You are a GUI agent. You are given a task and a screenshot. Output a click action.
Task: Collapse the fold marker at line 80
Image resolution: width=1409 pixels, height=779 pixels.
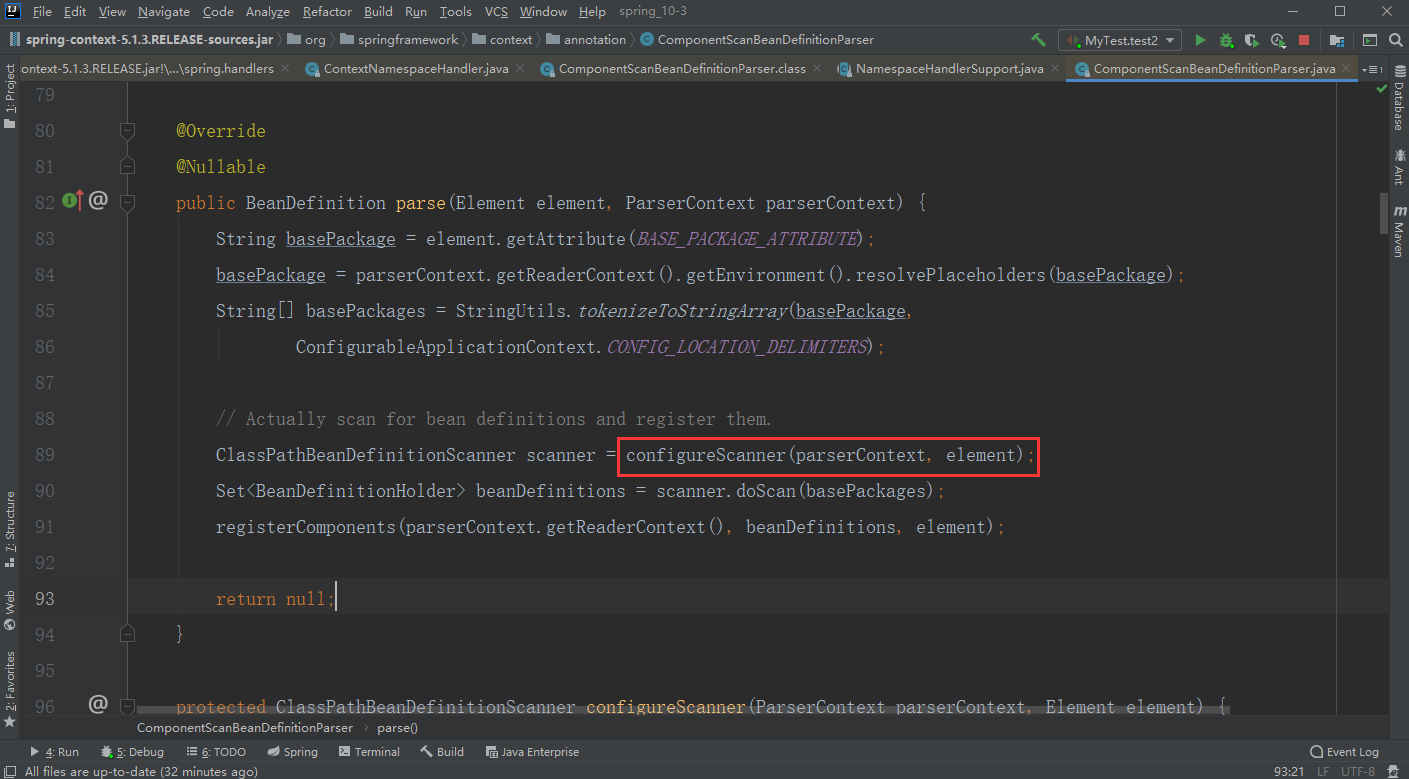(x=127, y=131)
